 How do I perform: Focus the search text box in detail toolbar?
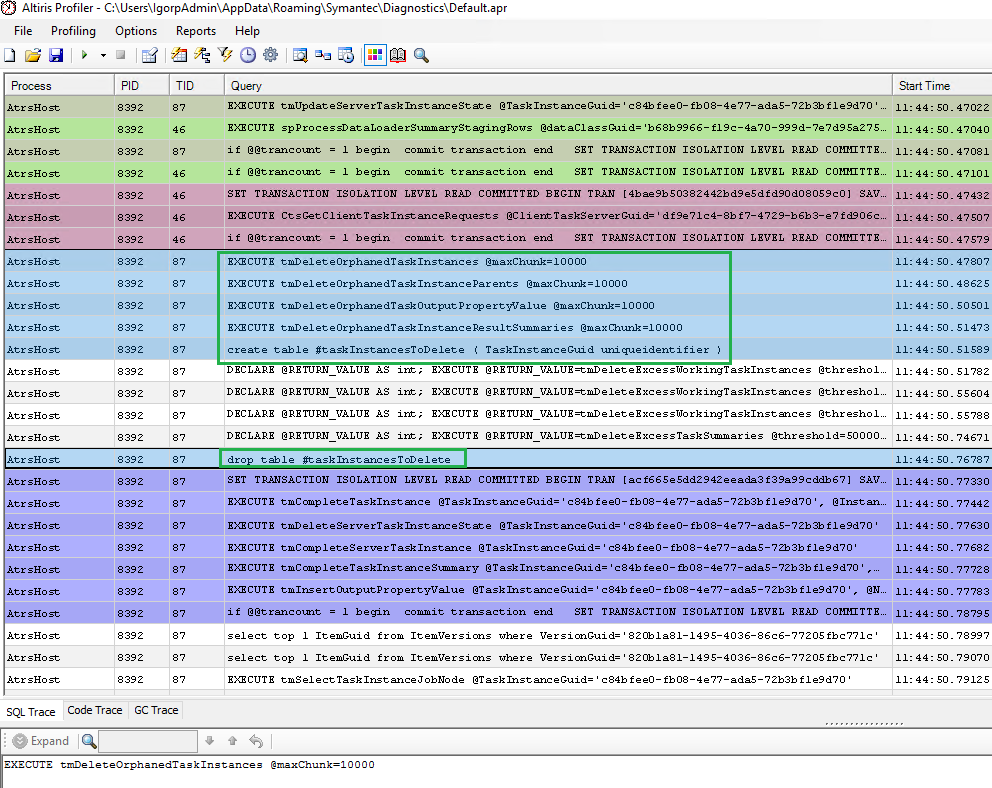[148, 741]
